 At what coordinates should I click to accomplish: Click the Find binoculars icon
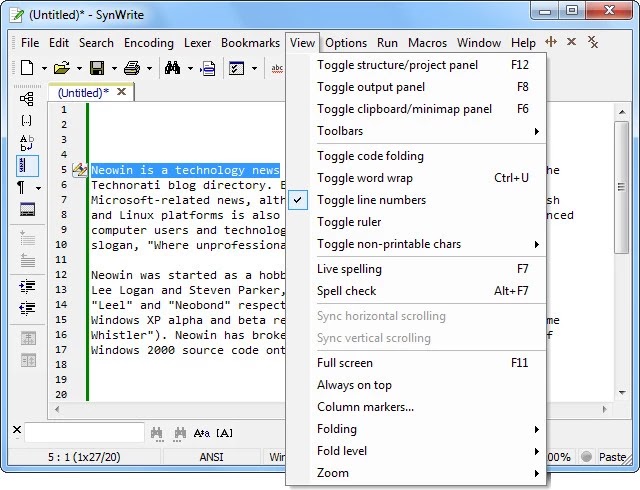[173, 68]
